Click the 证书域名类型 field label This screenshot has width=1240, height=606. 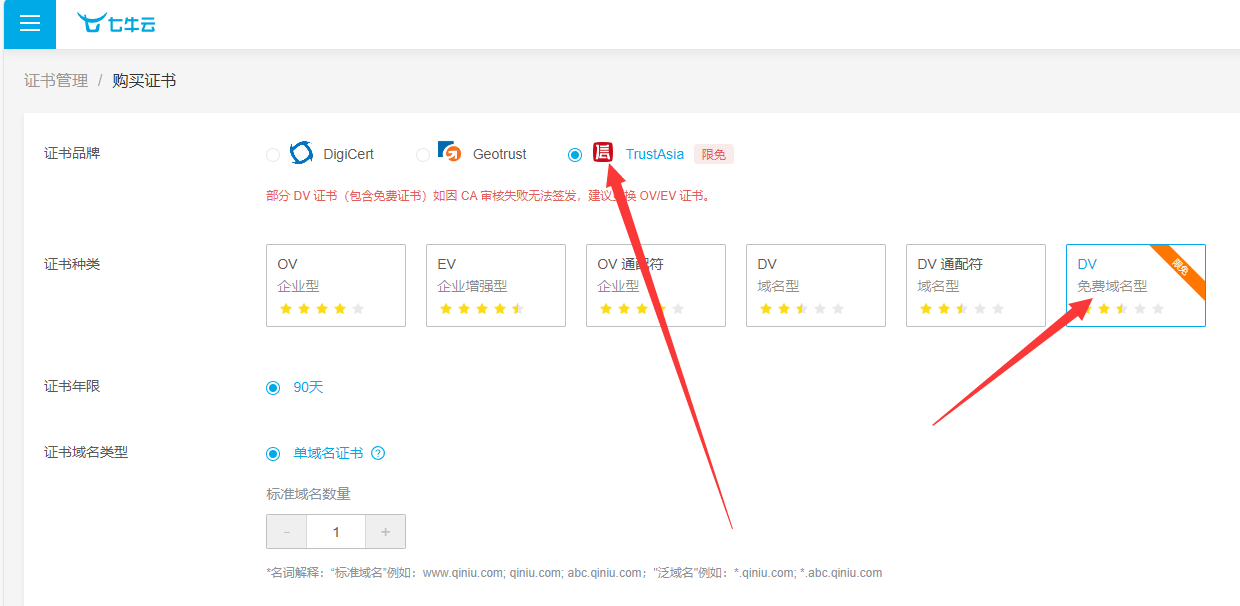pyautogui.click(x=86, y=452)
